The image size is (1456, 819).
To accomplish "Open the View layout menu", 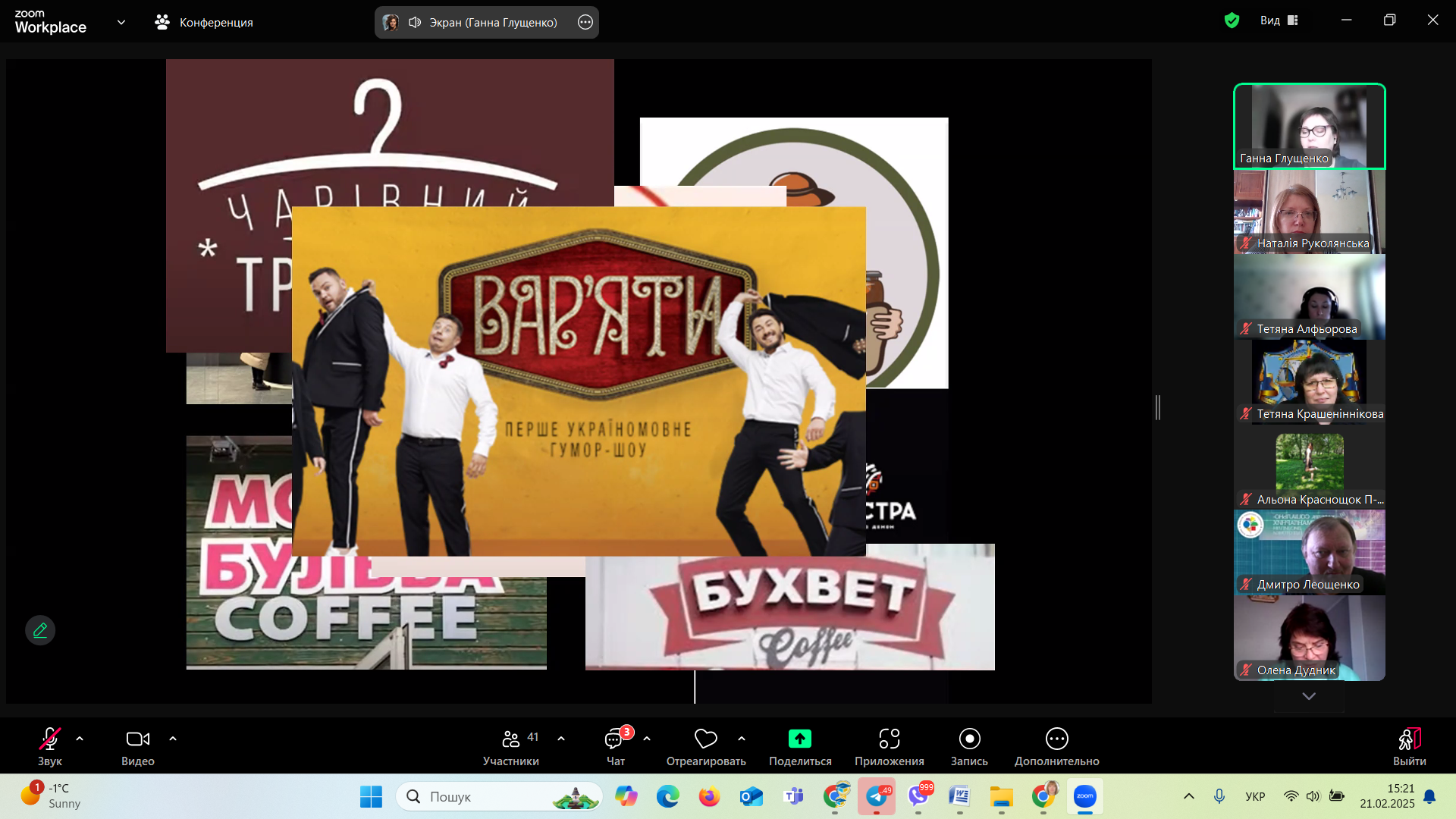I will point(1279,20).
